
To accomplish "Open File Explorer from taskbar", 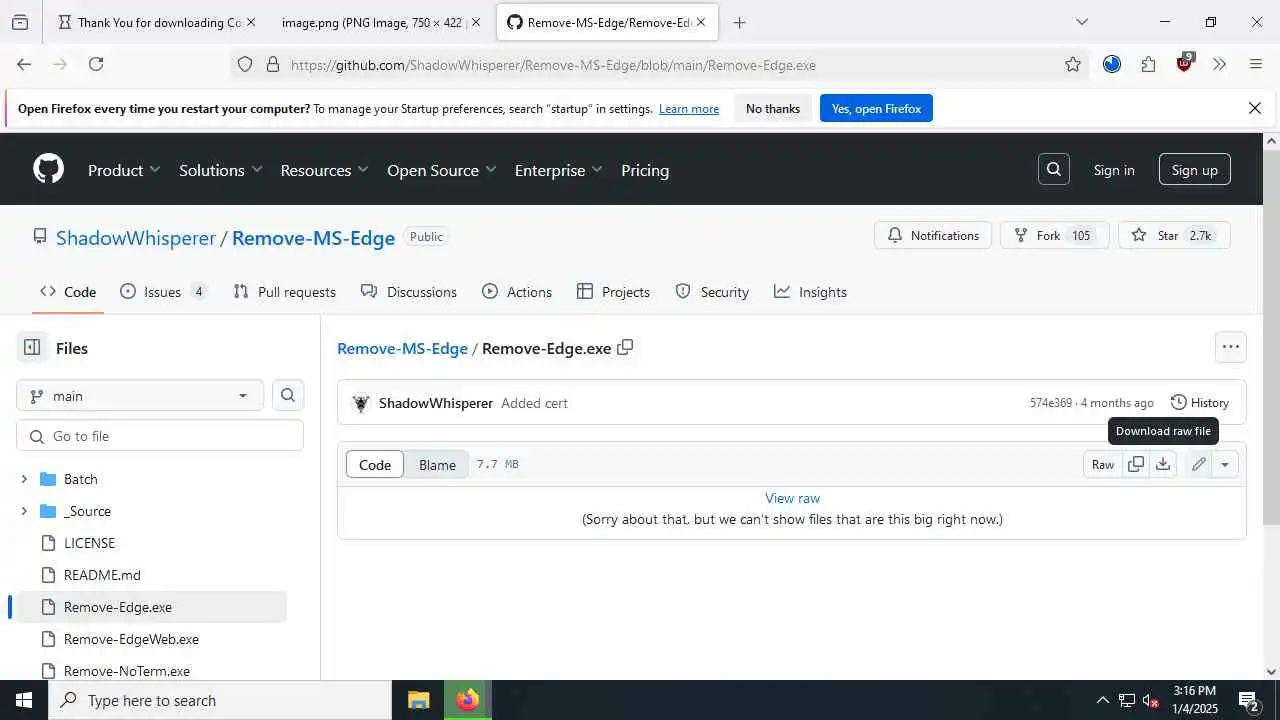I will click(x=418, y=700).
